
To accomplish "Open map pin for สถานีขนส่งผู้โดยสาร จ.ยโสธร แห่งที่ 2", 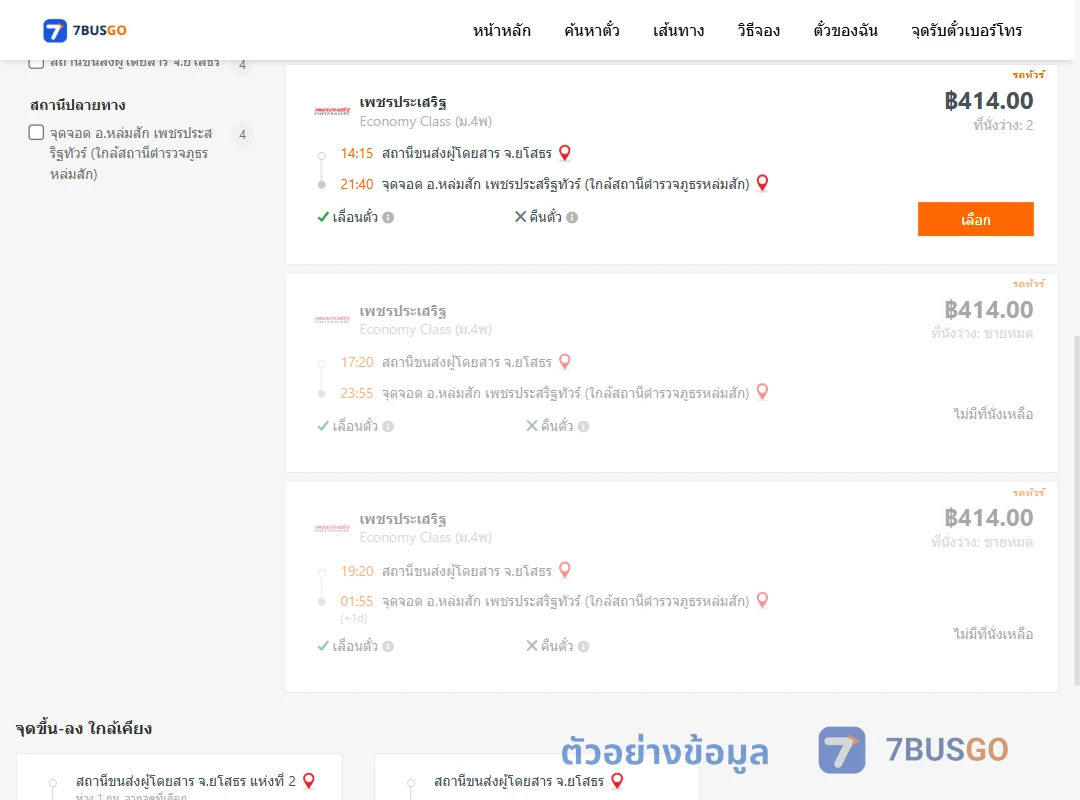I will coord(309,781).
